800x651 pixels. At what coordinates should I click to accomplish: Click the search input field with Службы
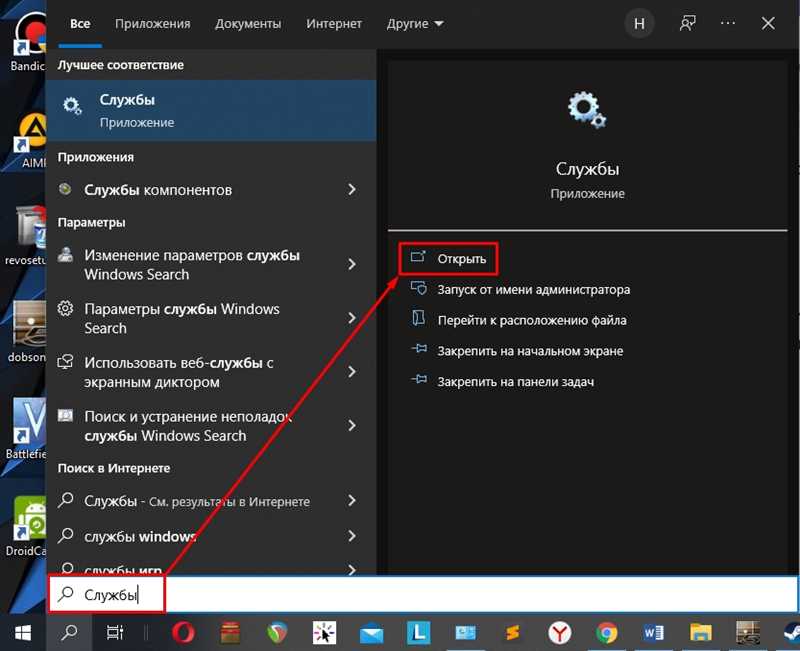tap(422, 595)
